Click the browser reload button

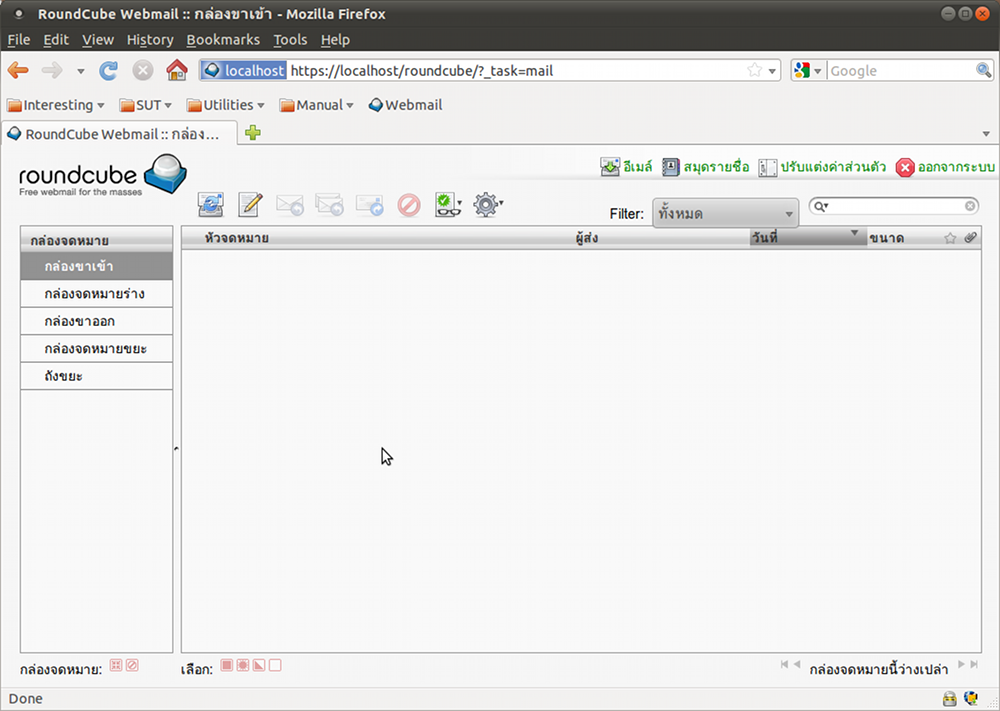pyautogui.click(x=108, y=70)
